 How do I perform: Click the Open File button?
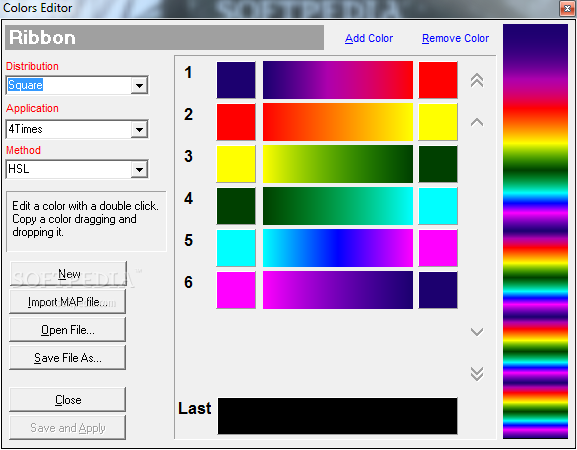pyautogui.click(x=67, y=330)
